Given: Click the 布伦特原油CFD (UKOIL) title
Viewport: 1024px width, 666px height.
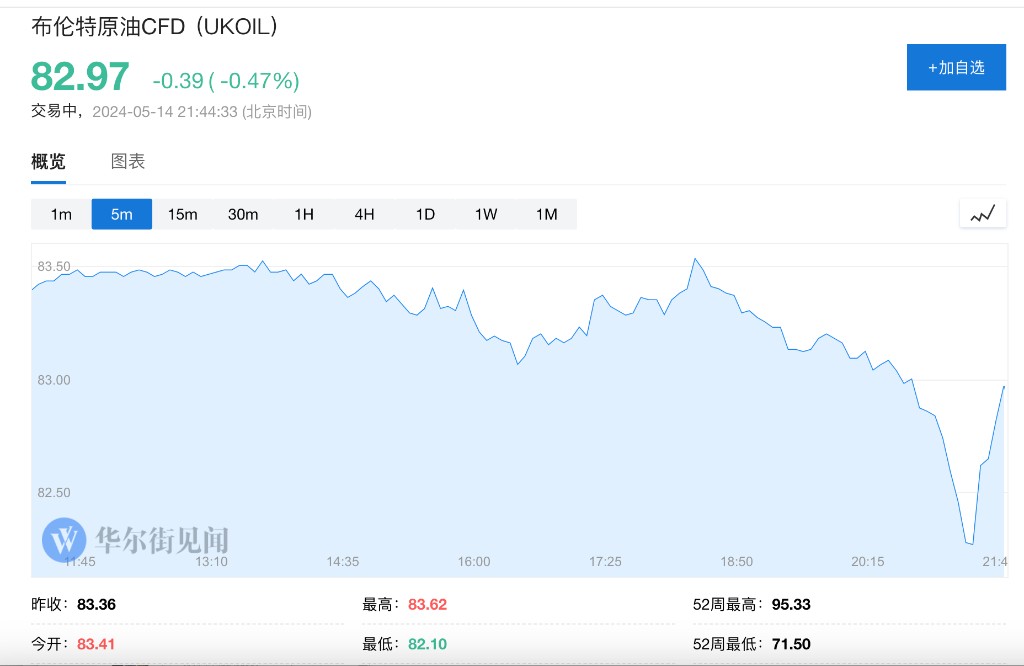Looking at the screenshot, I should pos(155,27).
